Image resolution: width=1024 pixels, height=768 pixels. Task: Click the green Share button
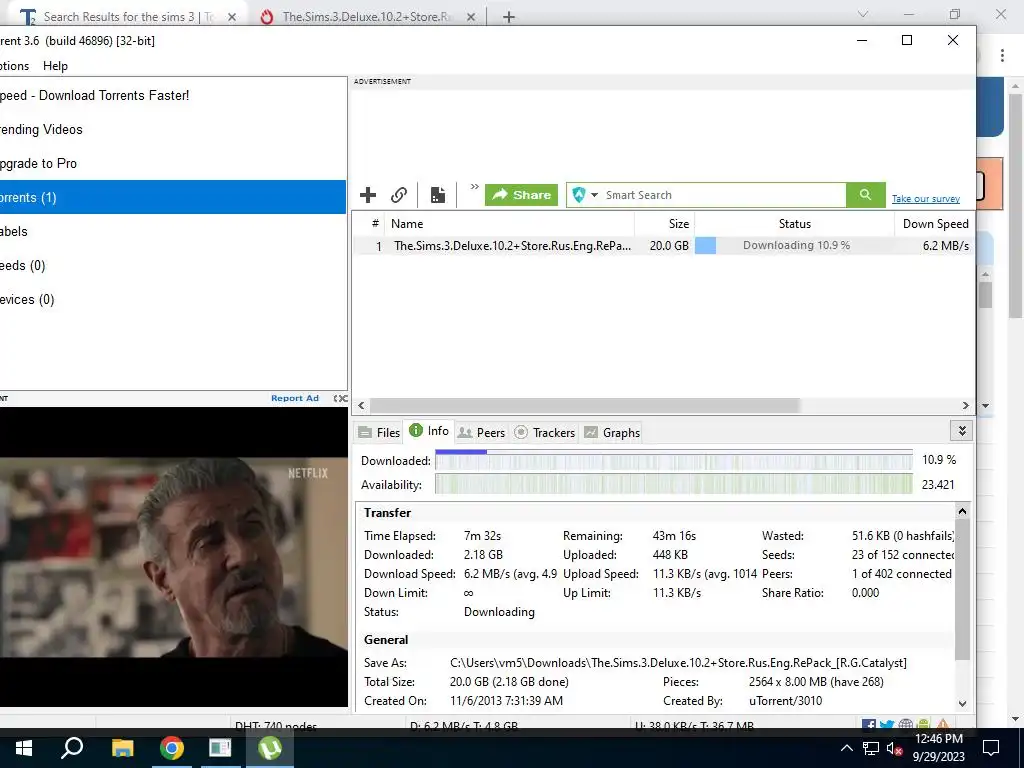(521, 195)
